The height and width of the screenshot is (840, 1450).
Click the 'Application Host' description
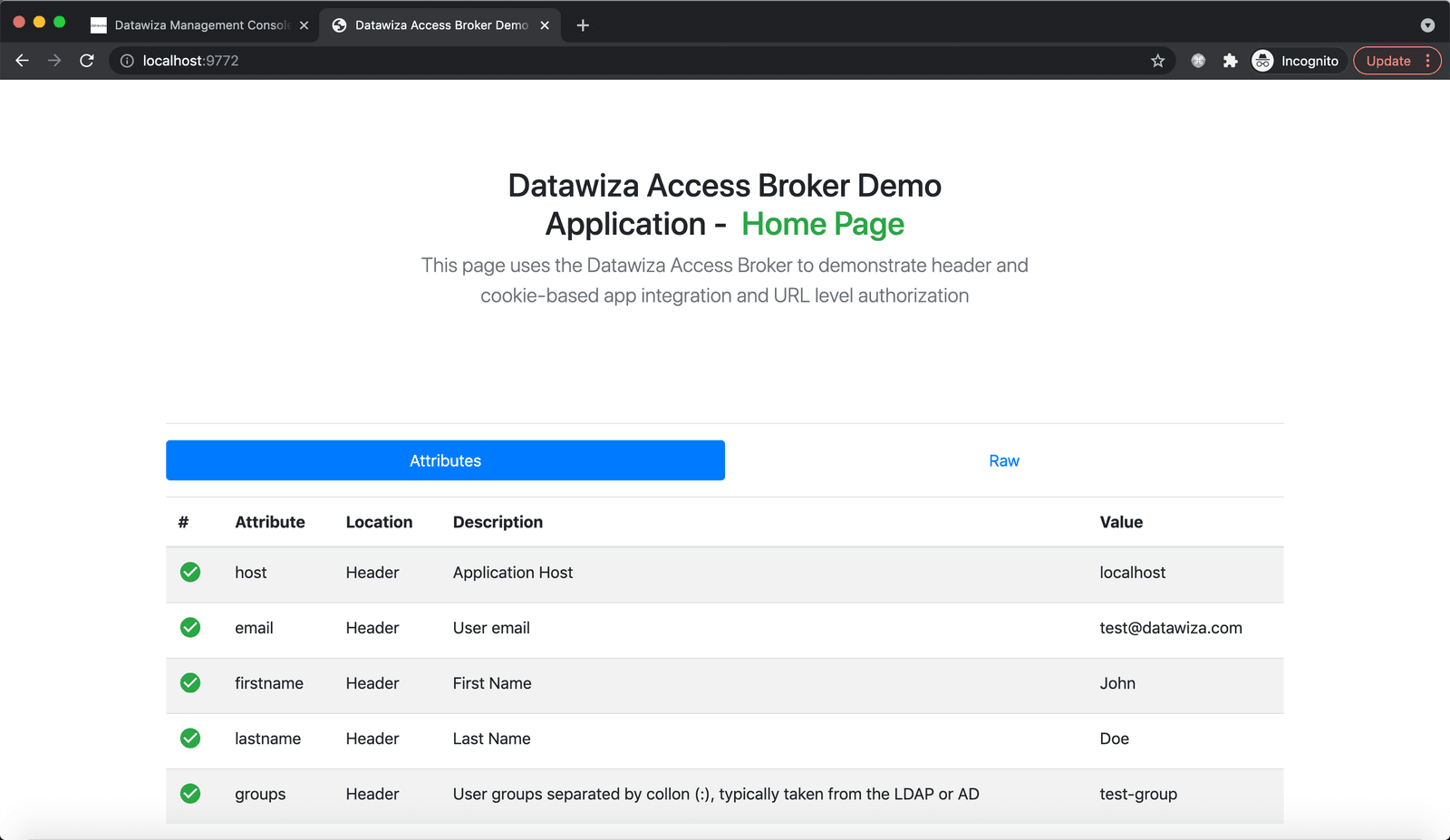coord(513,573)
